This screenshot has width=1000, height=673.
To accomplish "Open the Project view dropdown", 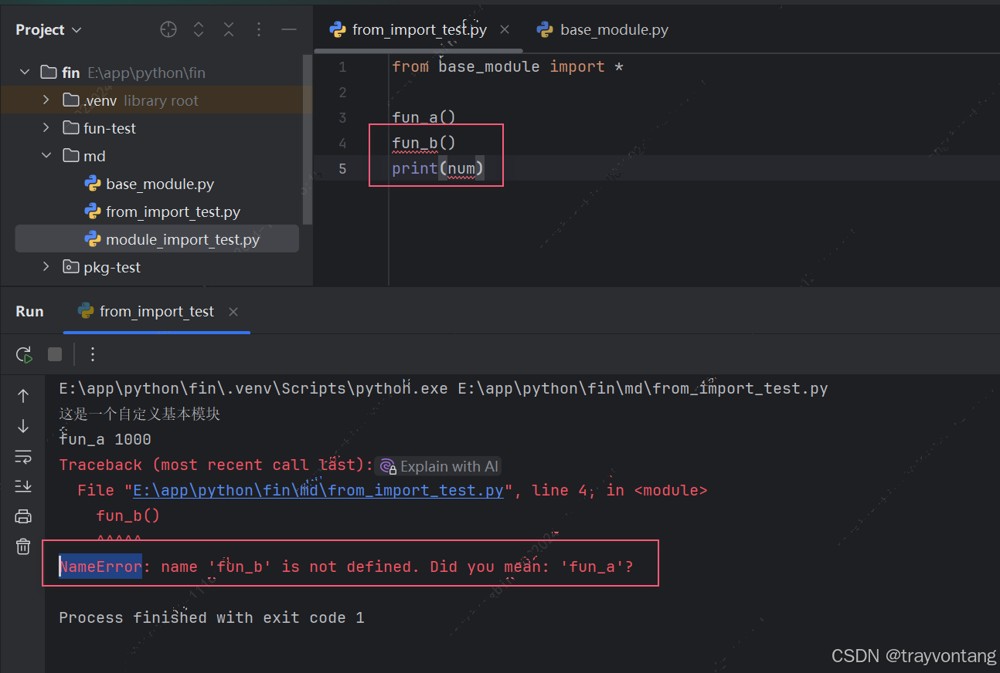I will (48, 30).
